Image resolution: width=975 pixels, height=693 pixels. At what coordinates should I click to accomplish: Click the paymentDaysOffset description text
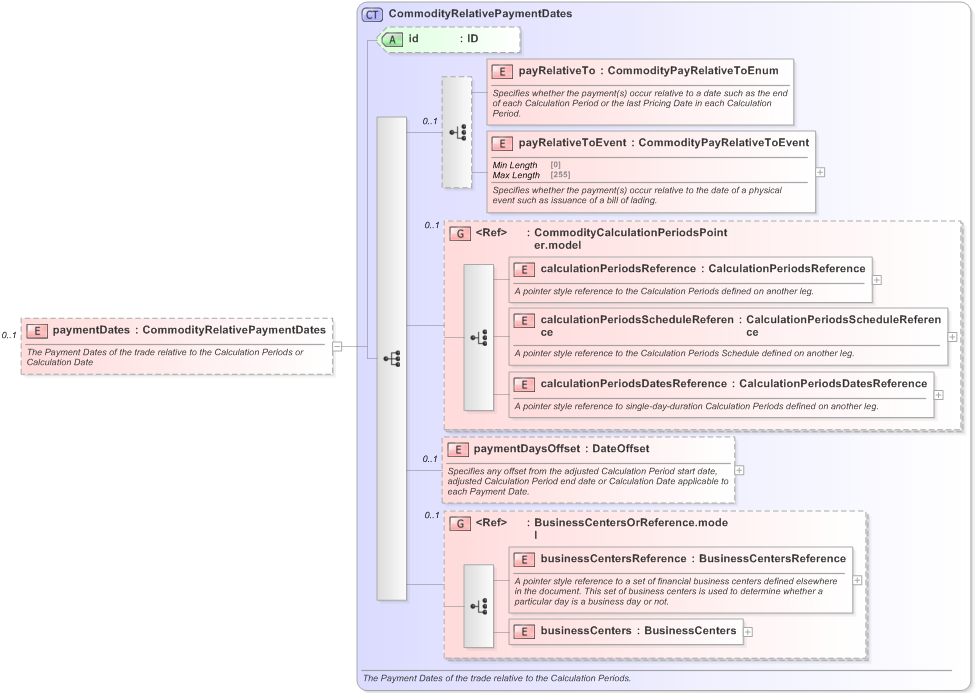point(588,481)
